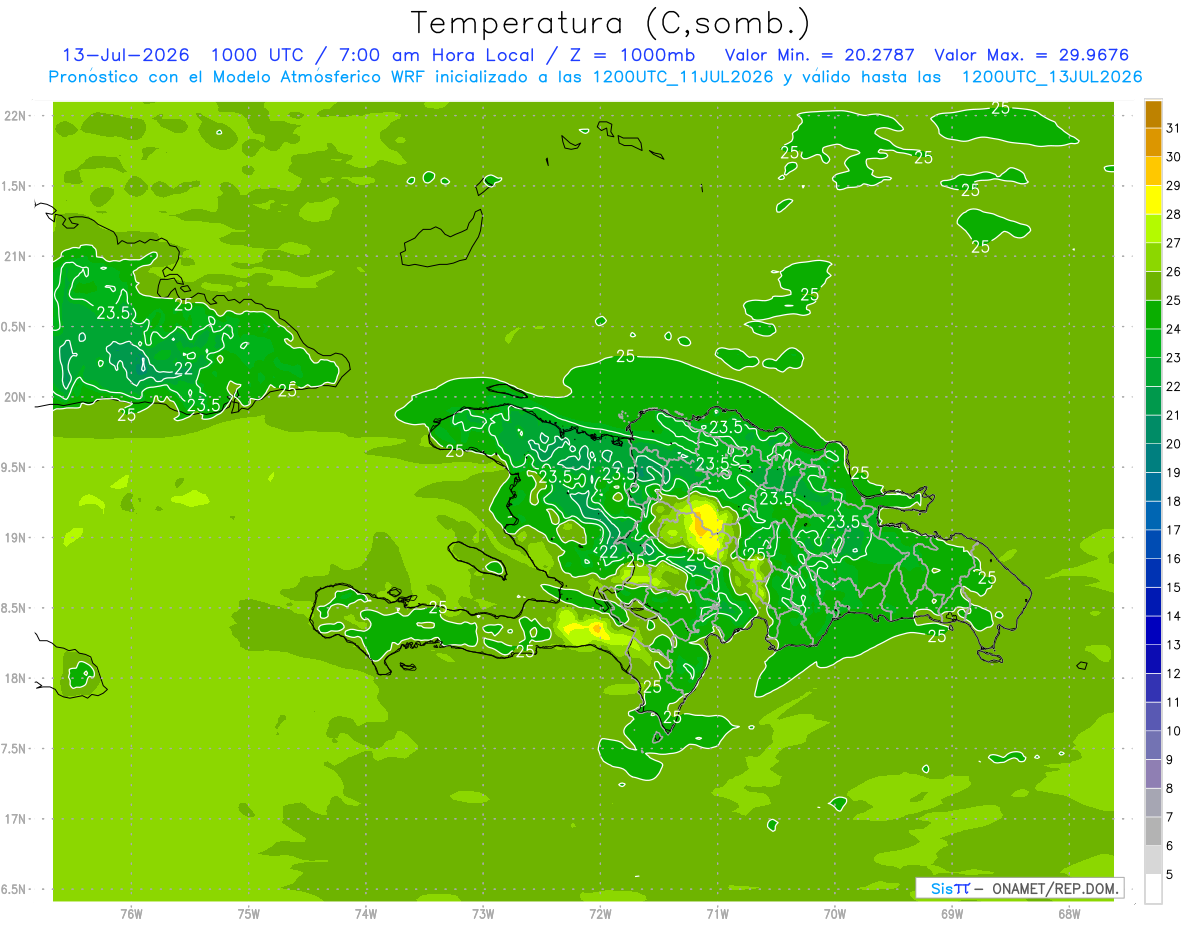Click the '1.5N' latitude axis label
Image resolution: width=1200 pixels, height=927 pixels.
pyautogui.click(x=16, y=186)
